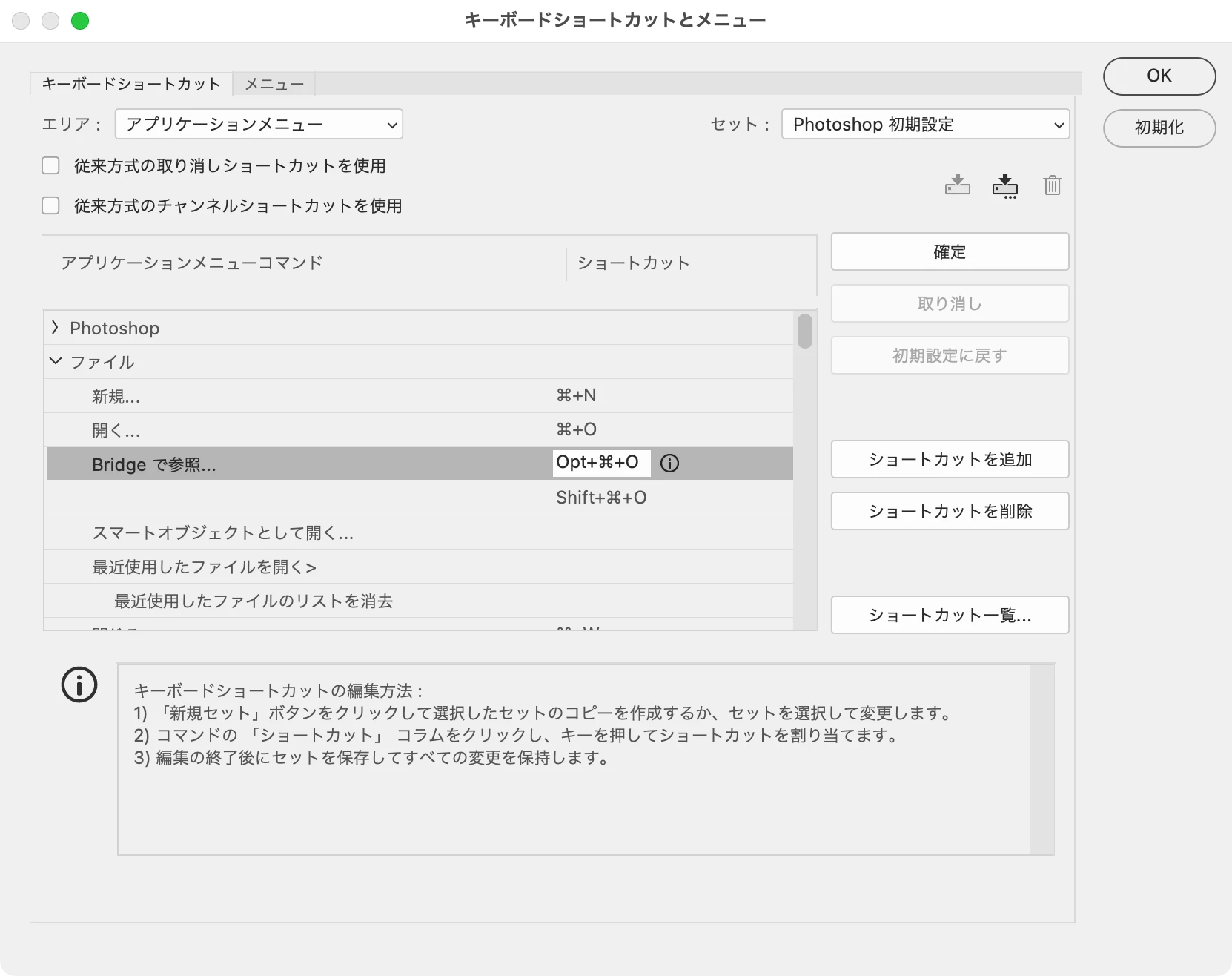Click the info icon beside Opt+⌘+O
This screenshot has height=976, width=1232.
pos(669,464)
